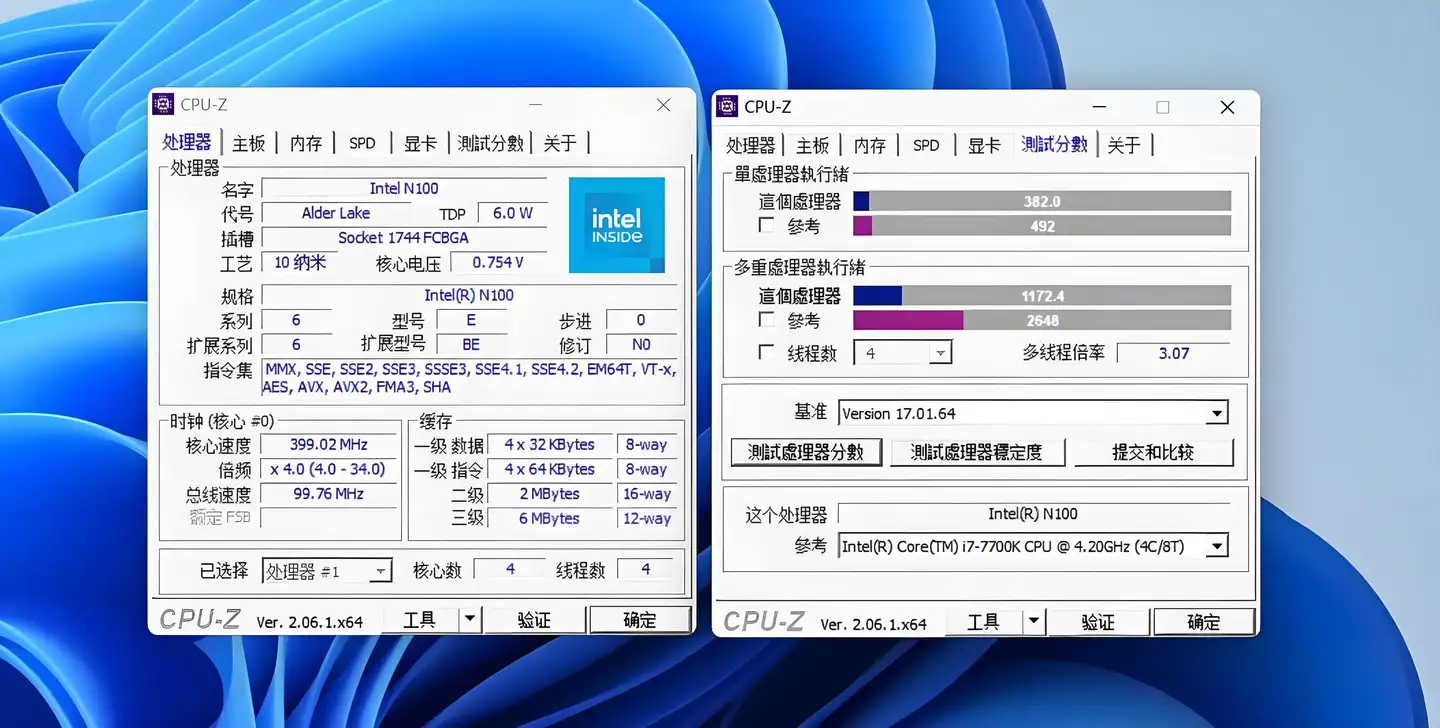Click 測試處理器分數 button
Viewport: 1440px width, 728px height.
806,452
